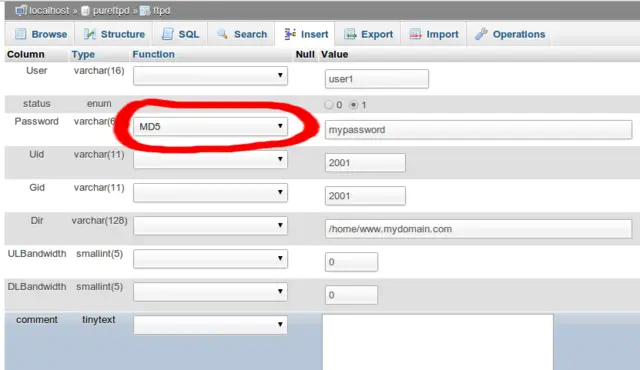
Task: Click the Uid value field with 2001
Action: coord(365,163)
